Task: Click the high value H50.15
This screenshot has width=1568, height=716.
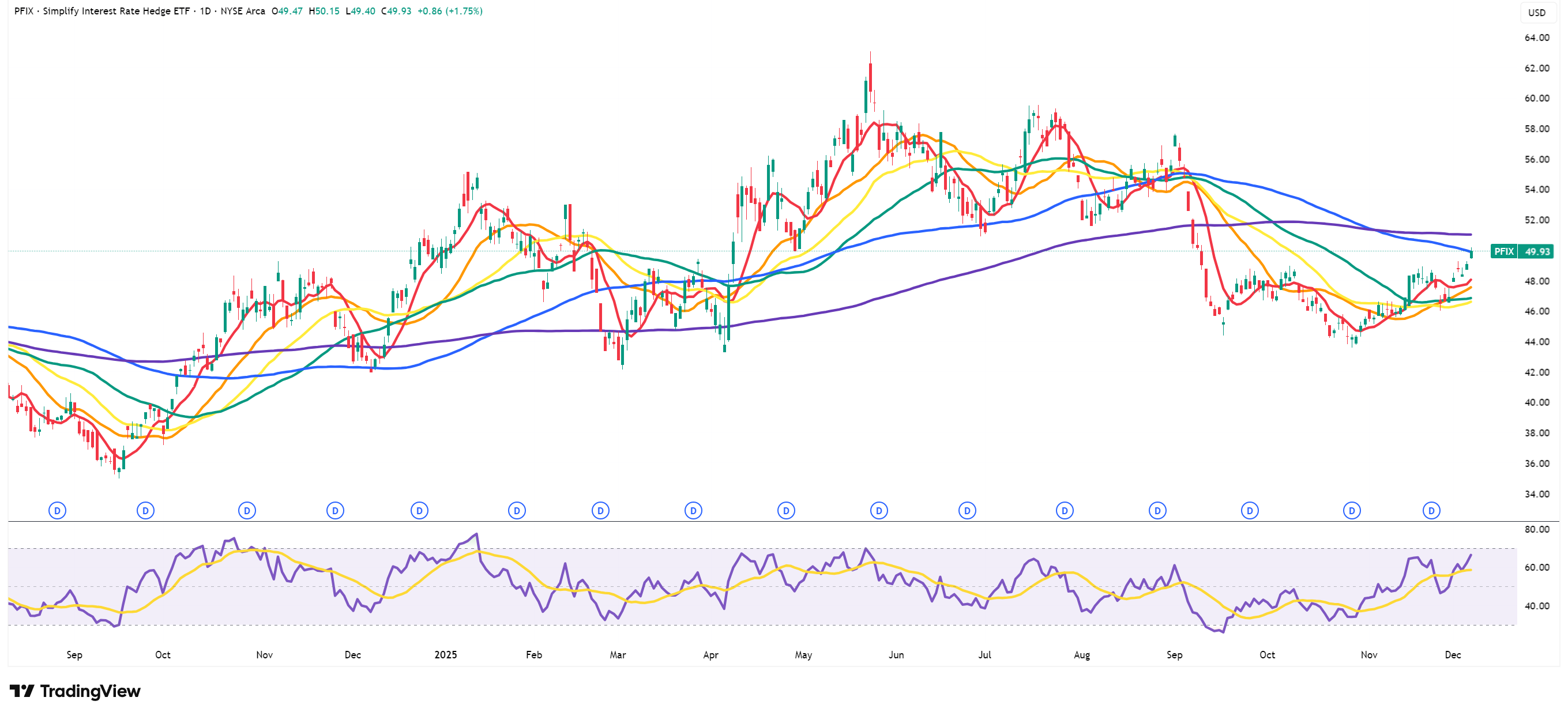Action: click(x=324, y=11)
